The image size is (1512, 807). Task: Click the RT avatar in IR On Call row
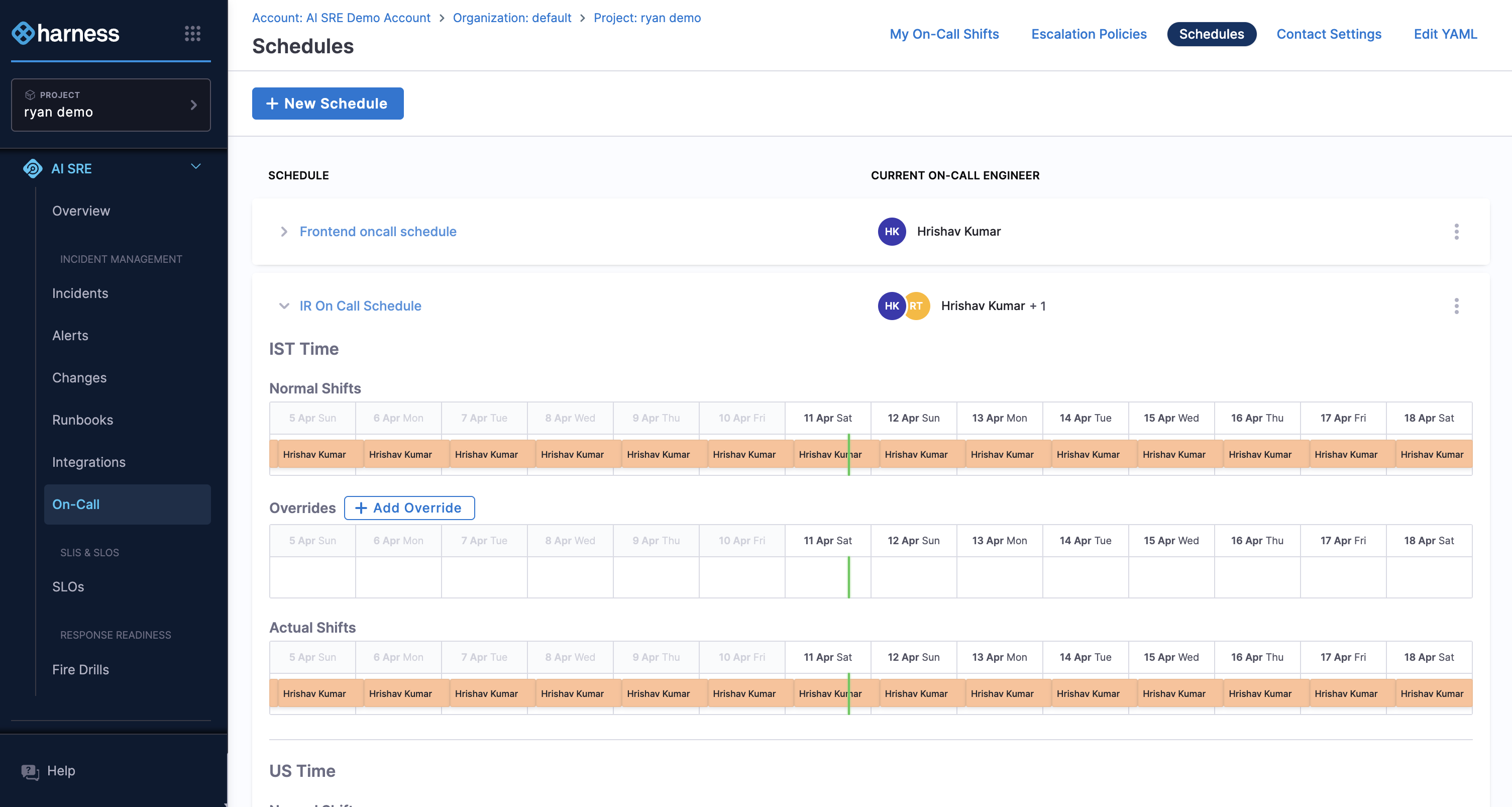pos(917,306)
